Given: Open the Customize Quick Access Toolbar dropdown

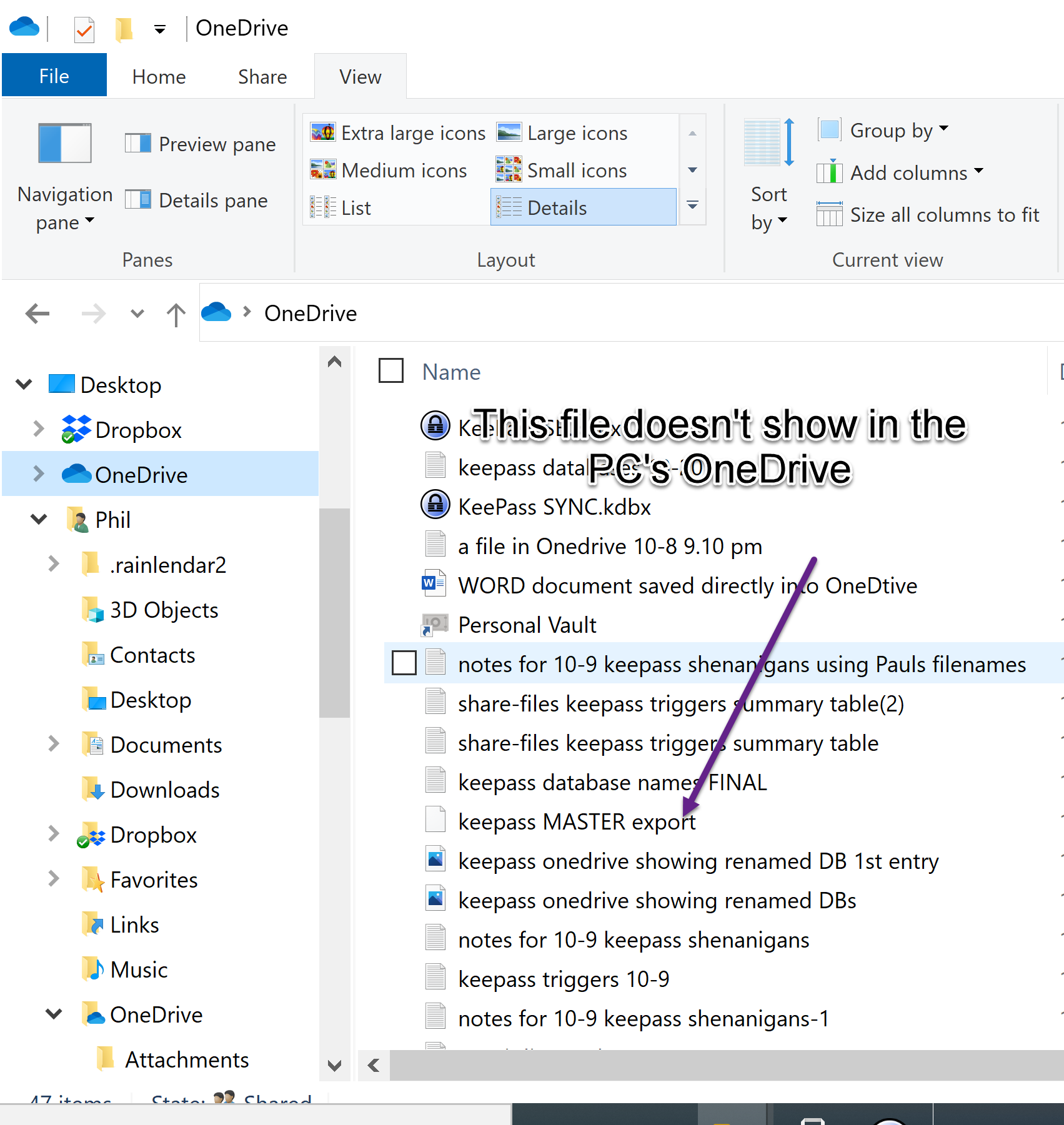Looking at the screenshot, I should tap(160, 29).
